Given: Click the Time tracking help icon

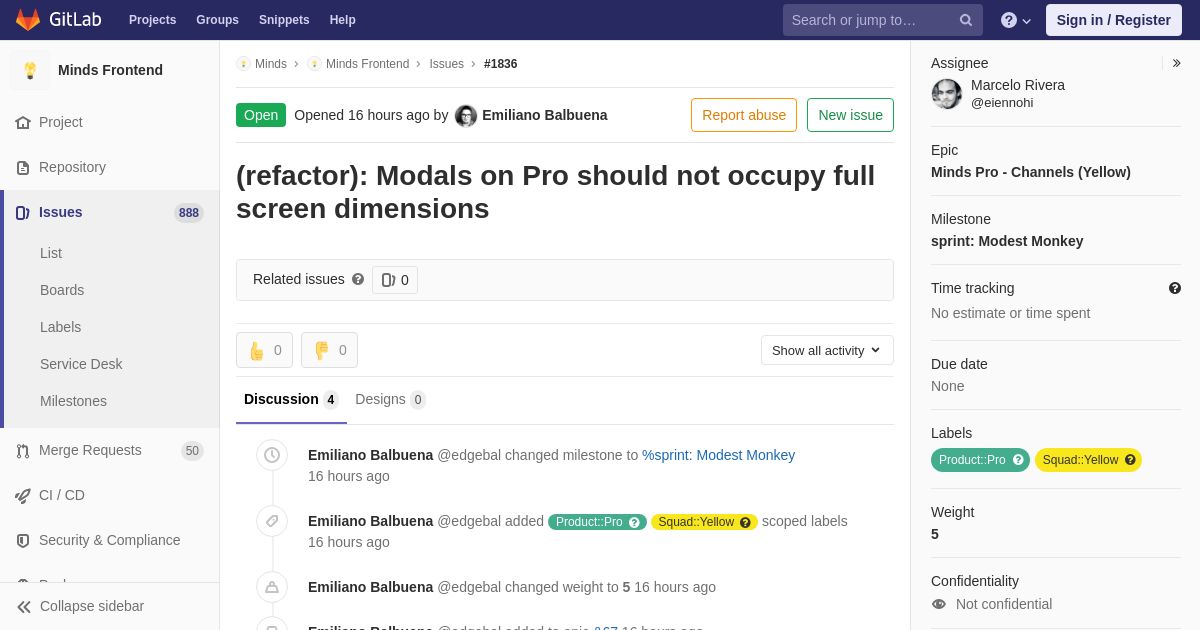Looking at the screenshot, I should [x=1175, y=288].
